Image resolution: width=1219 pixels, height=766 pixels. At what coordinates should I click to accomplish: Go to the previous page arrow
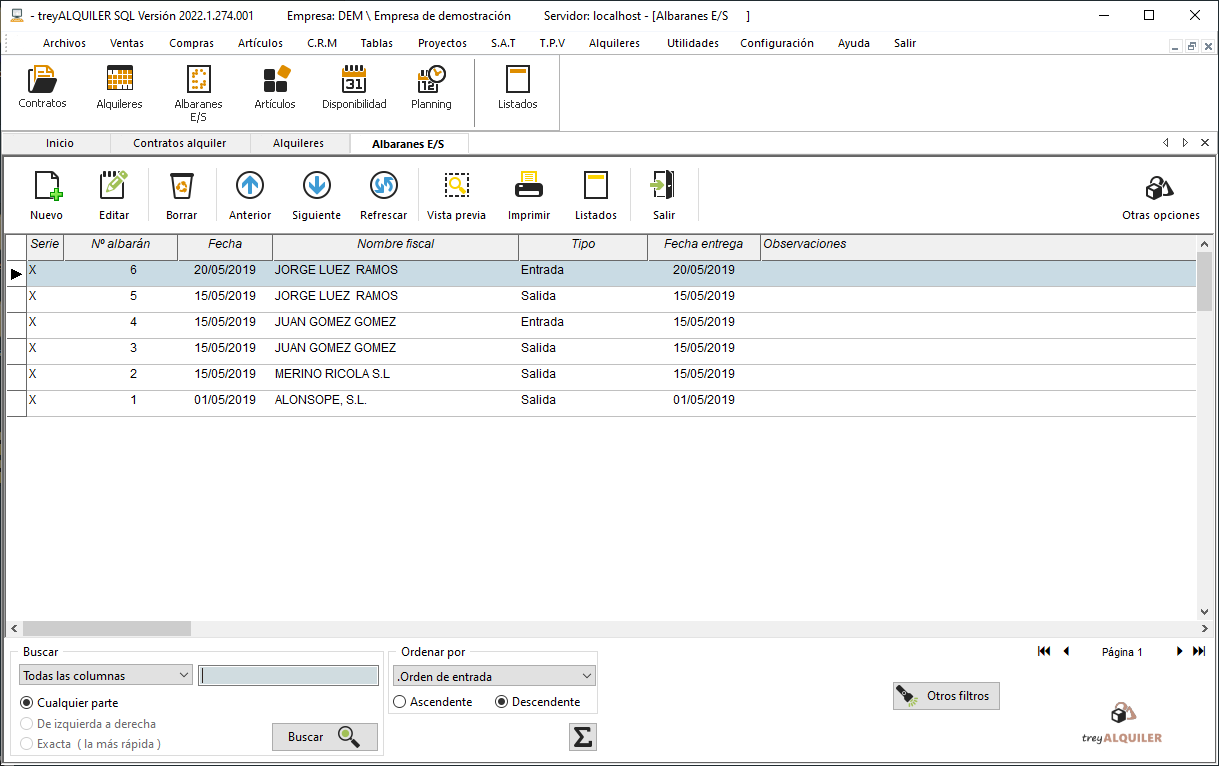pyautogui.click(x=1066, y=651)
